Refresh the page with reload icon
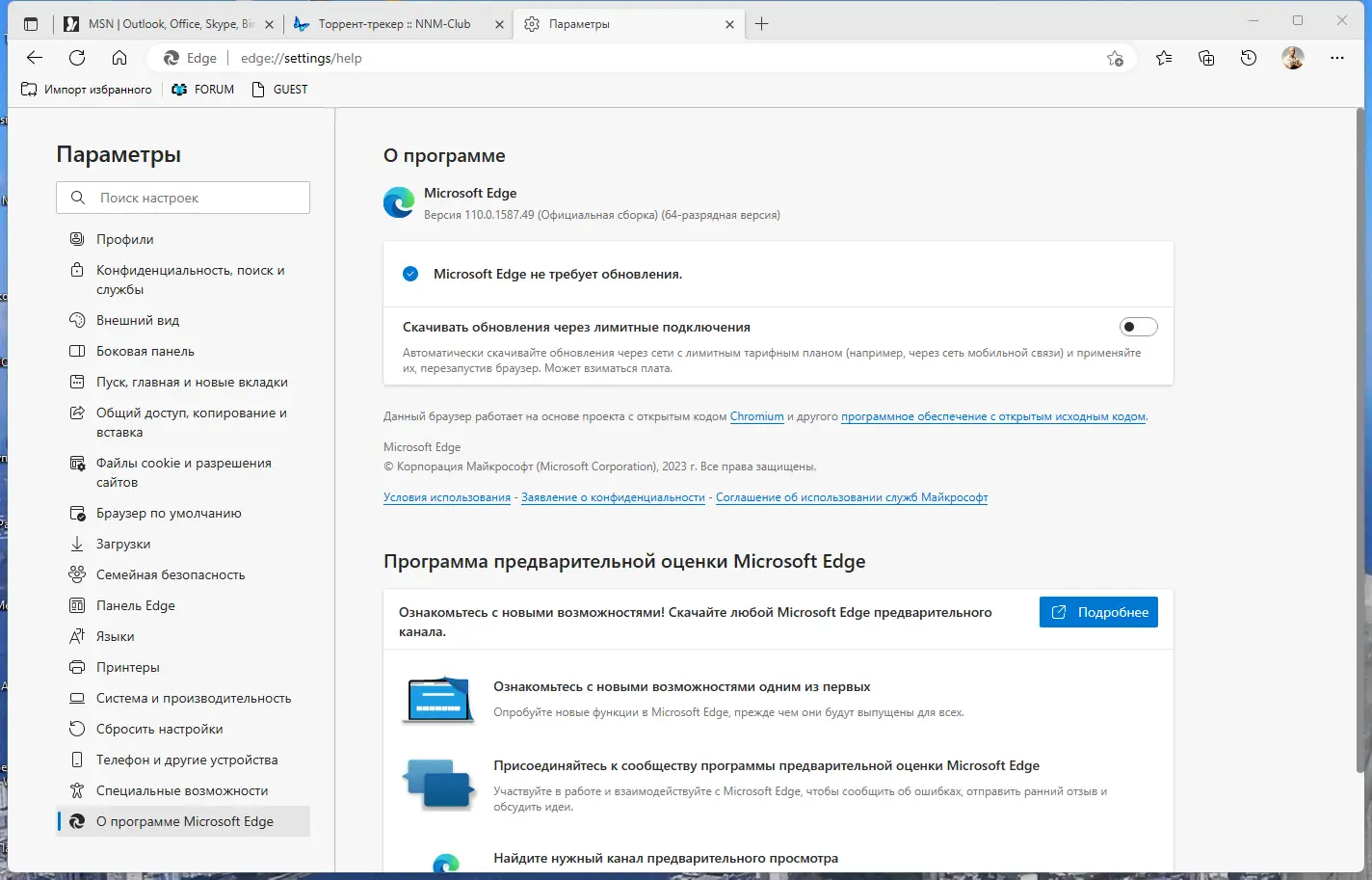The height and width of the screenshot is (880, 1372). point(77,58)
